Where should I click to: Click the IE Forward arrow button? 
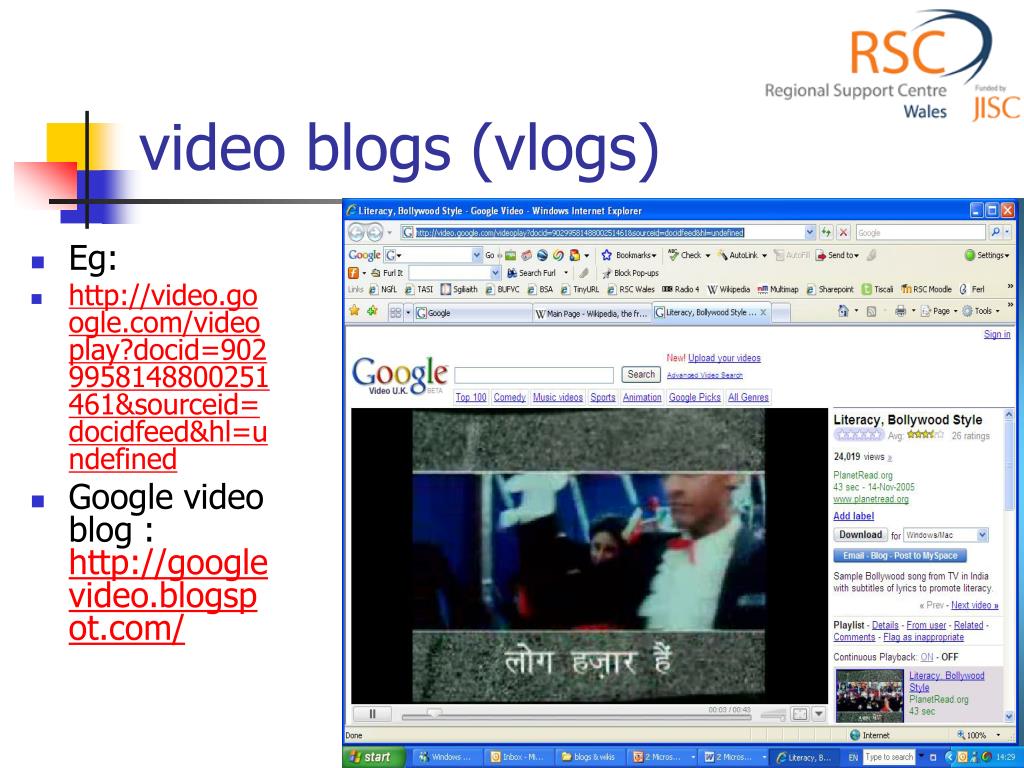[375, 232]
